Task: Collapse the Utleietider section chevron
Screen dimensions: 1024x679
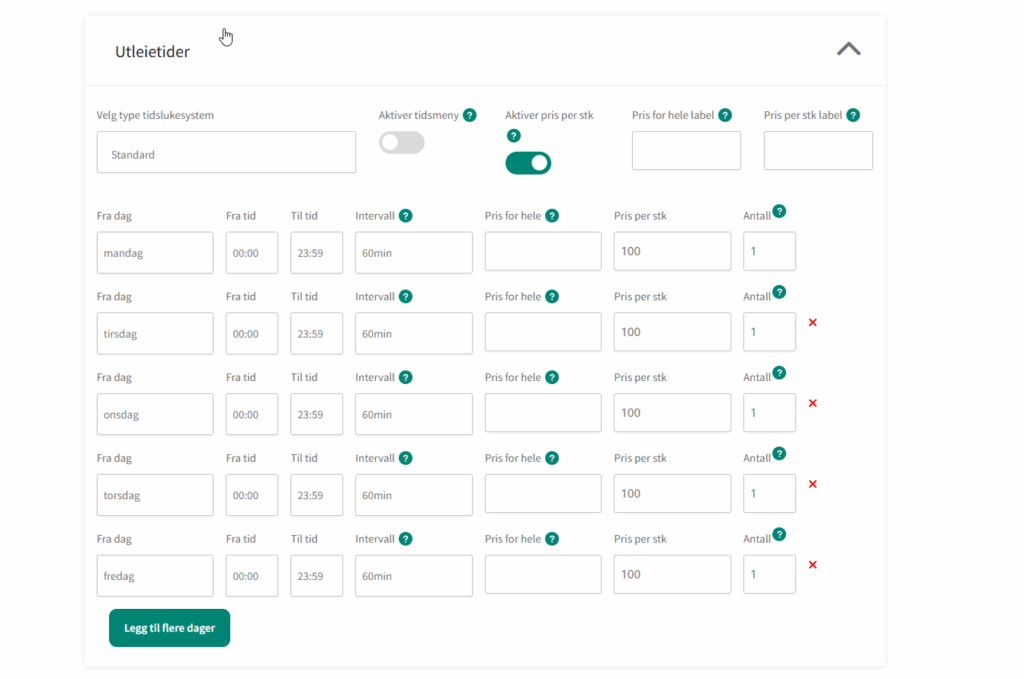Action: (x=848, y=49)
